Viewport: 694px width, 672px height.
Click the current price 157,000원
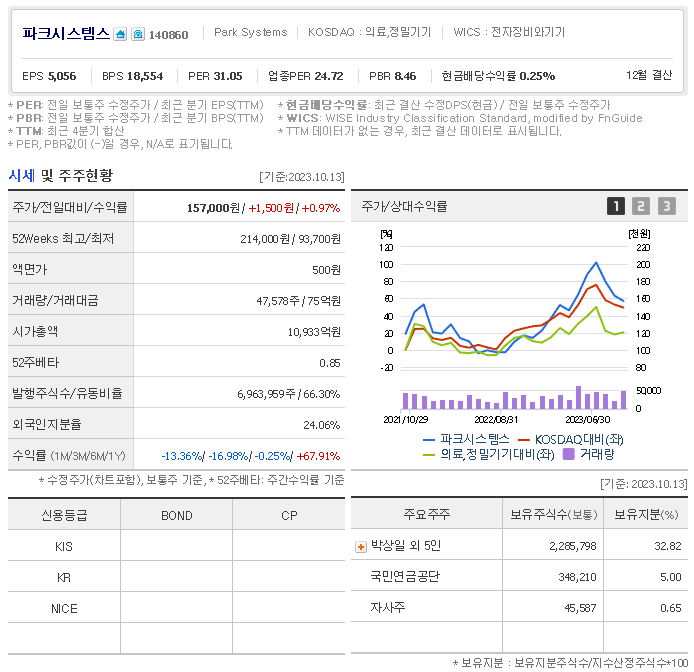coord(213,208)
